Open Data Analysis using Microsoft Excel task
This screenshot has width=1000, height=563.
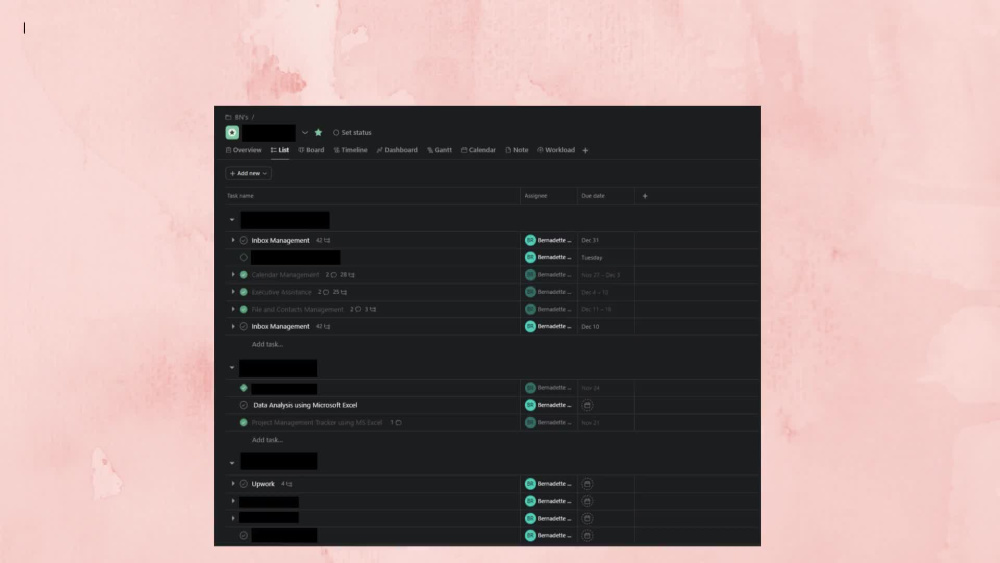click(x=305, y=405)
